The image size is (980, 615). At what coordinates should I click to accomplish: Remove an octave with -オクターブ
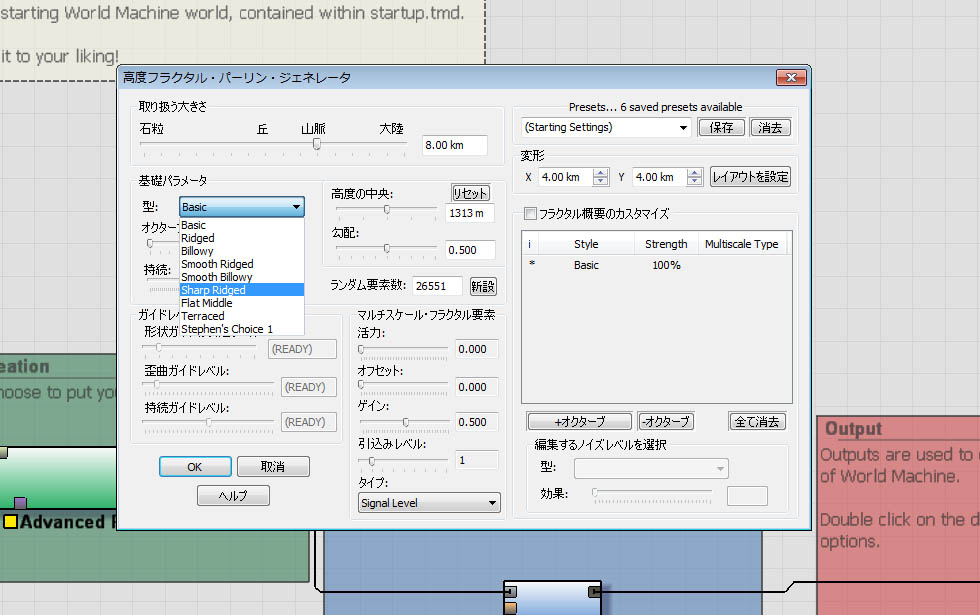point(666,422)
